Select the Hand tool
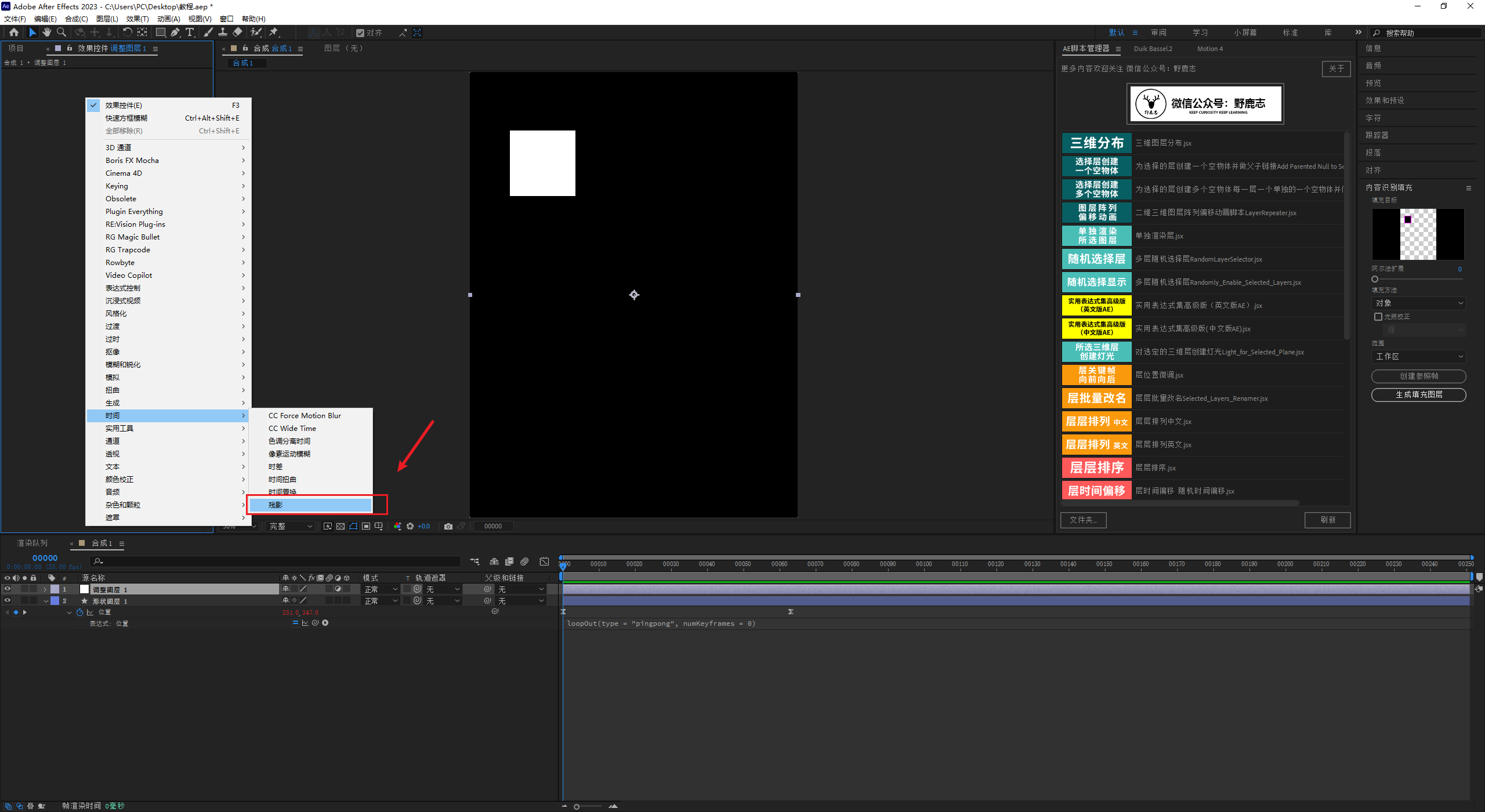 click(47, 32)
